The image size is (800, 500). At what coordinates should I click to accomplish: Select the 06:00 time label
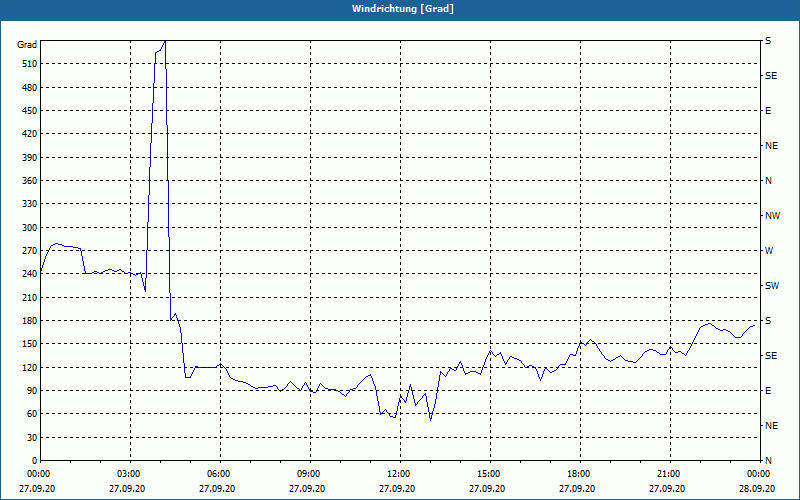click(220, 474)
